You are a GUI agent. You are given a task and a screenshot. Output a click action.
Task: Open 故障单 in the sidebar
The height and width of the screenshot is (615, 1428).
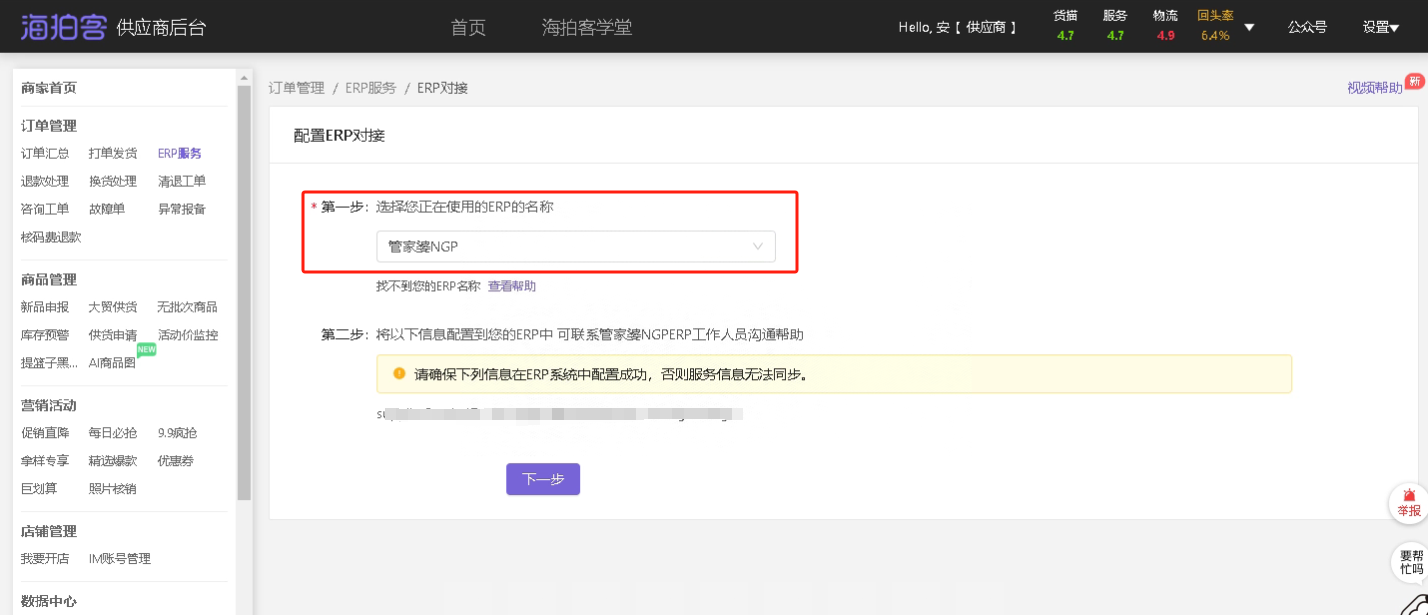click(x=107, y=209)
